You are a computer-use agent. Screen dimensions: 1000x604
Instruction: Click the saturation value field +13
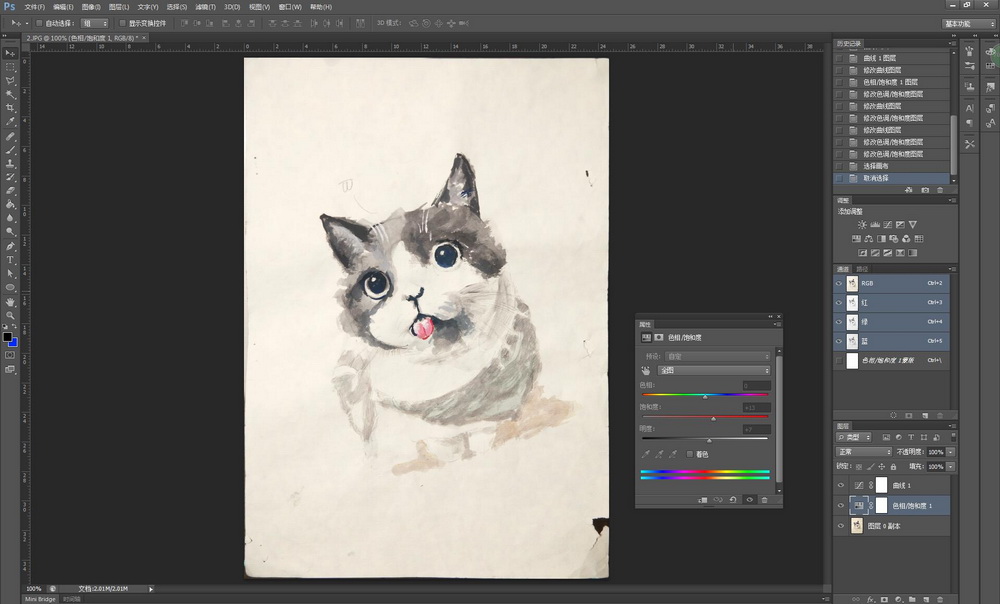pyautogui.click(x=756, y=408)
